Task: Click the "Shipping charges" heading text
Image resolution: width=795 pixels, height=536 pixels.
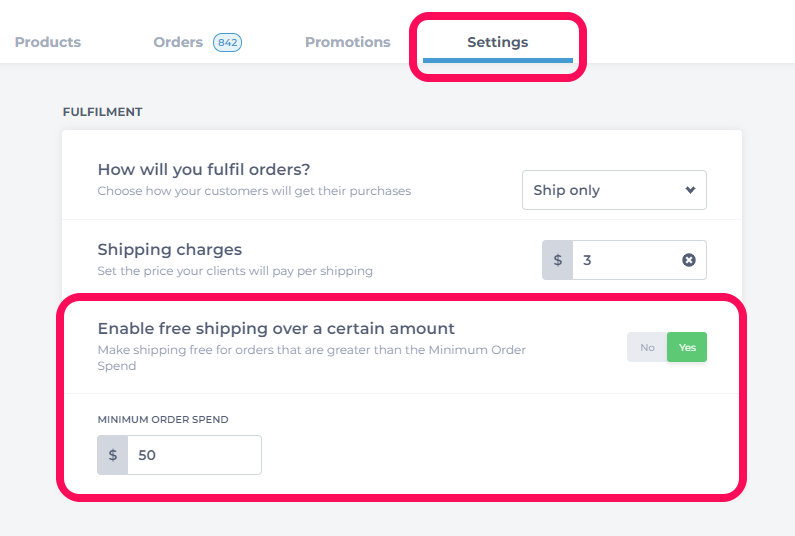Action: tap(170, 249)
